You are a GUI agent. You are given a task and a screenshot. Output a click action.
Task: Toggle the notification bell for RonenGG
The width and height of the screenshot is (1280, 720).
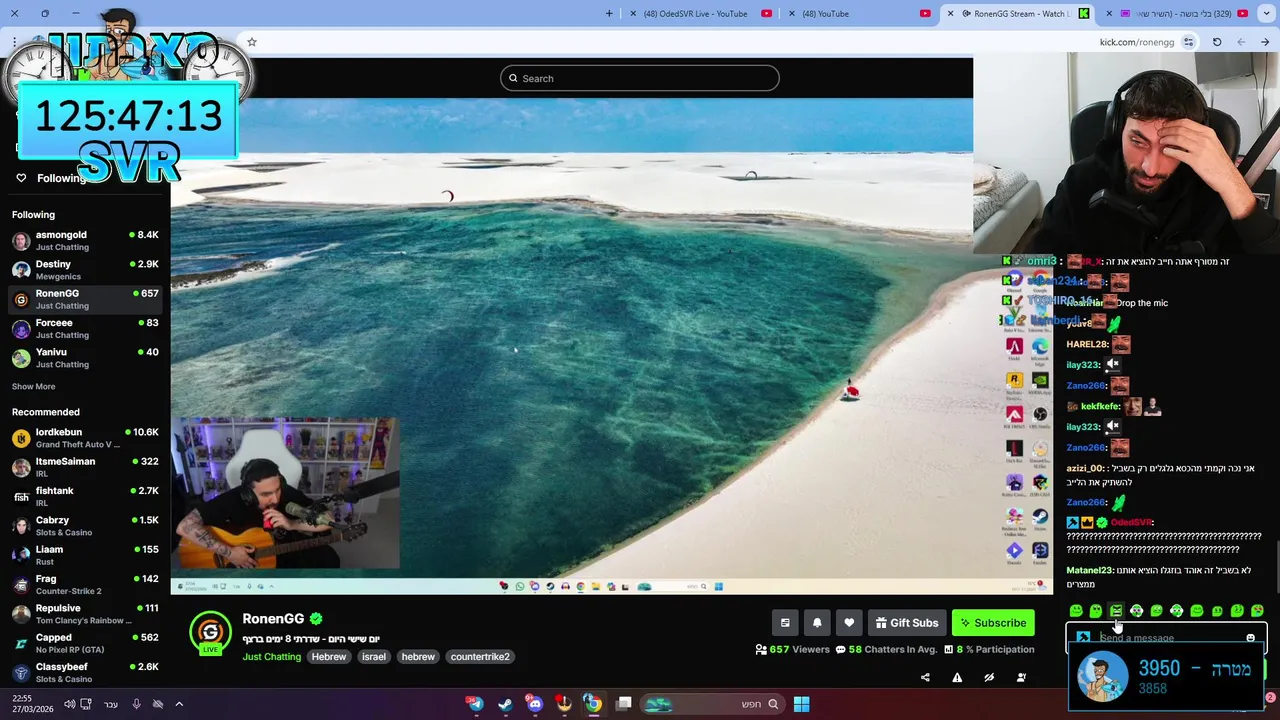point(817,623)
